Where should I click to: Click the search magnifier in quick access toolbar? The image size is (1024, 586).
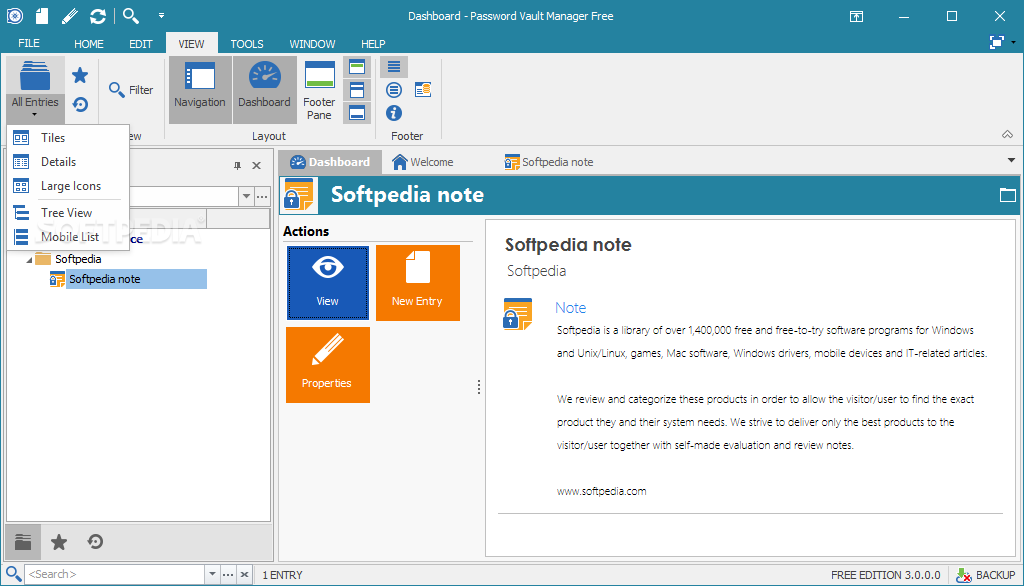tap(131, 16)
